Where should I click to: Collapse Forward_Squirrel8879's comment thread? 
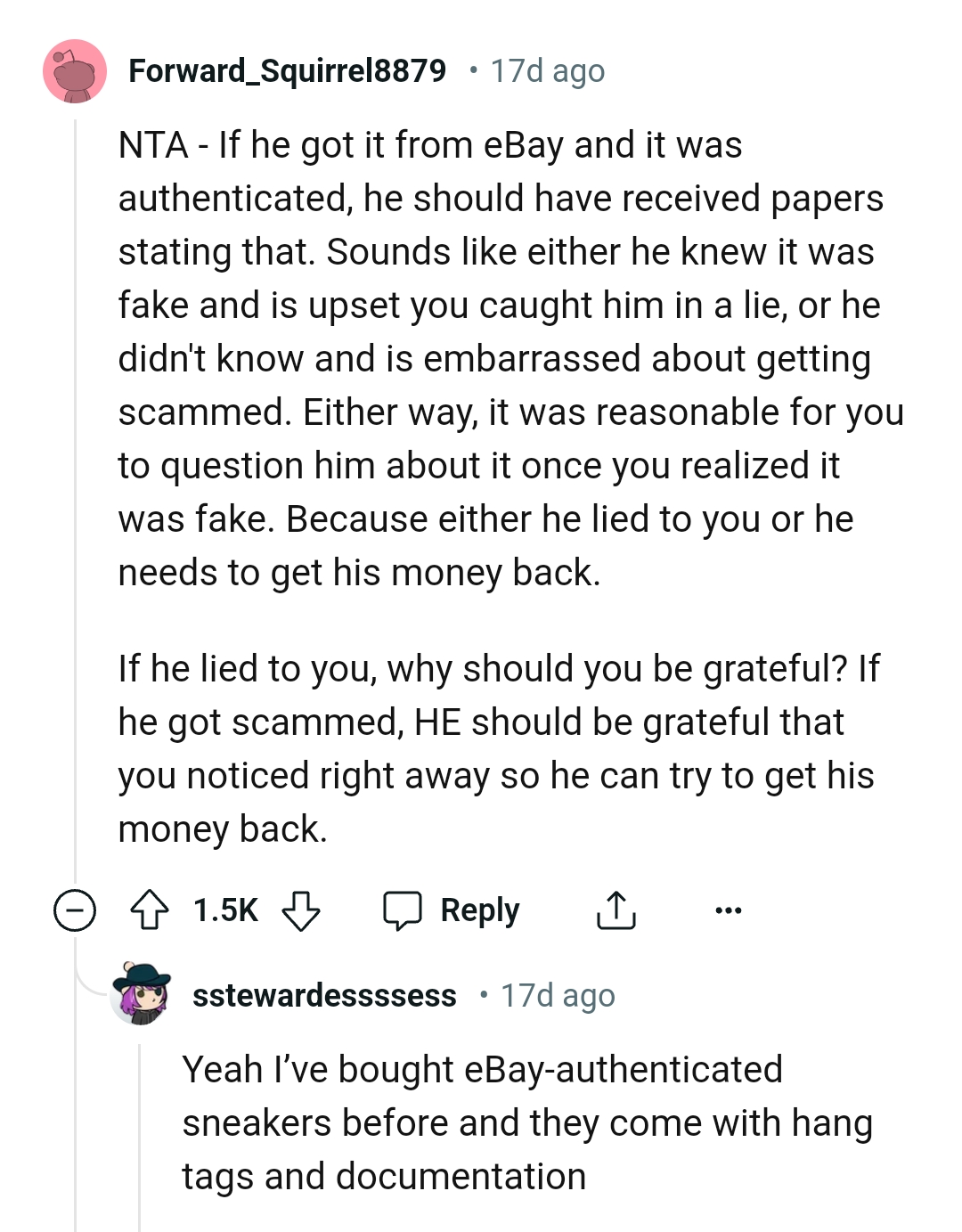[x=76, y=910]
